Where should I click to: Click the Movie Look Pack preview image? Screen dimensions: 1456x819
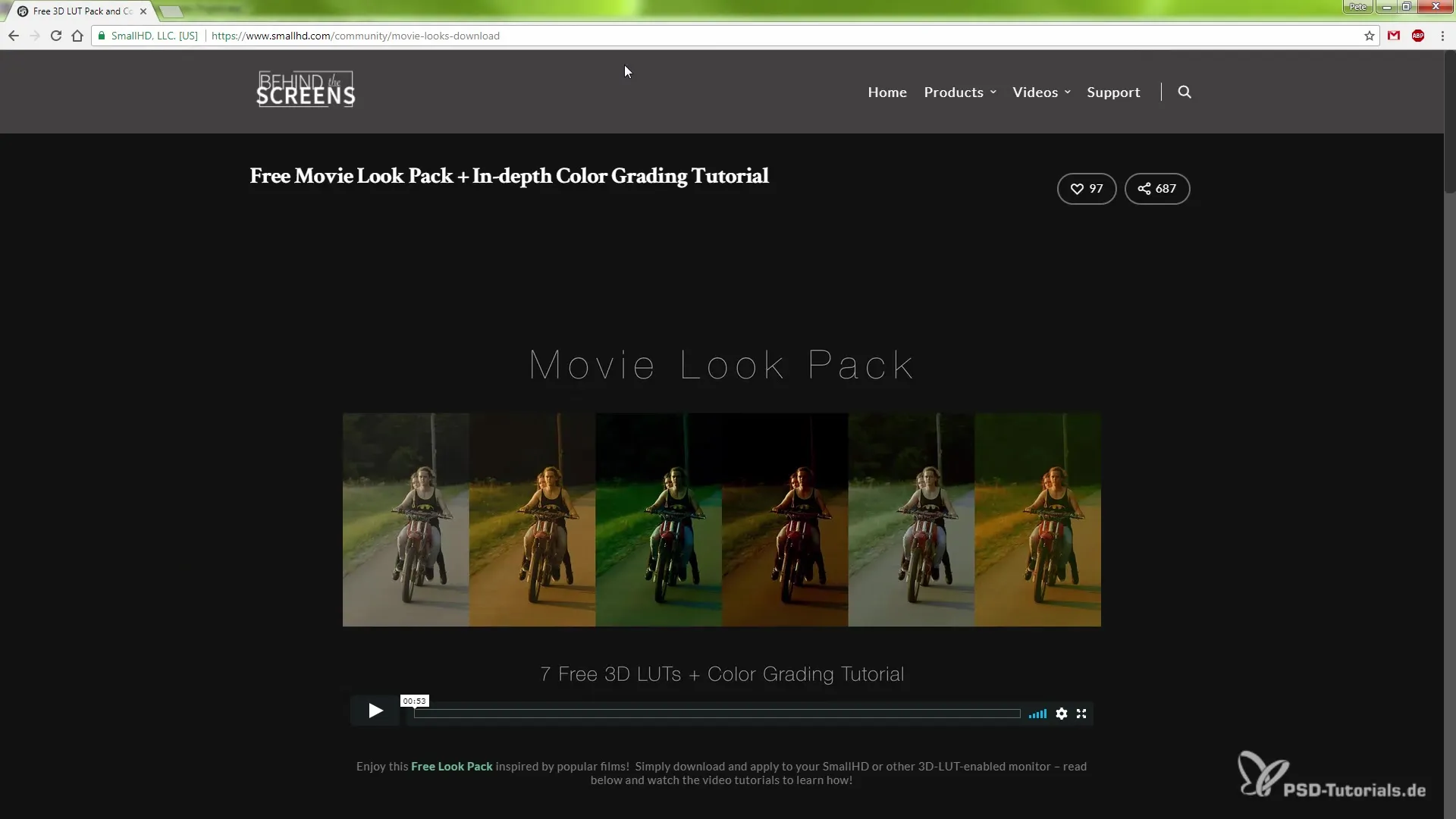[x=722, y=519]
